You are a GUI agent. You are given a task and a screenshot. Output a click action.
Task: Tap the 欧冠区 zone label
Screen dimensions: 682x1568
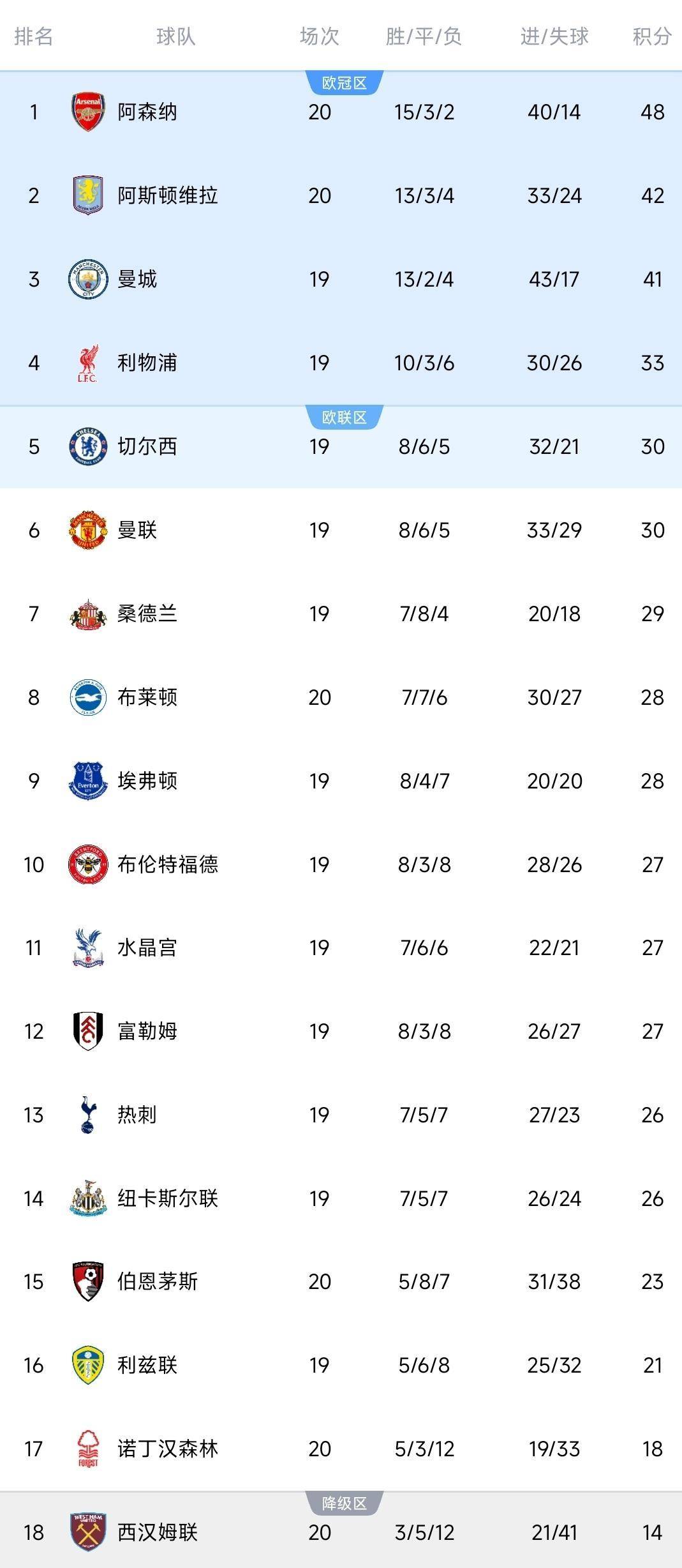[x=345, y=83]
